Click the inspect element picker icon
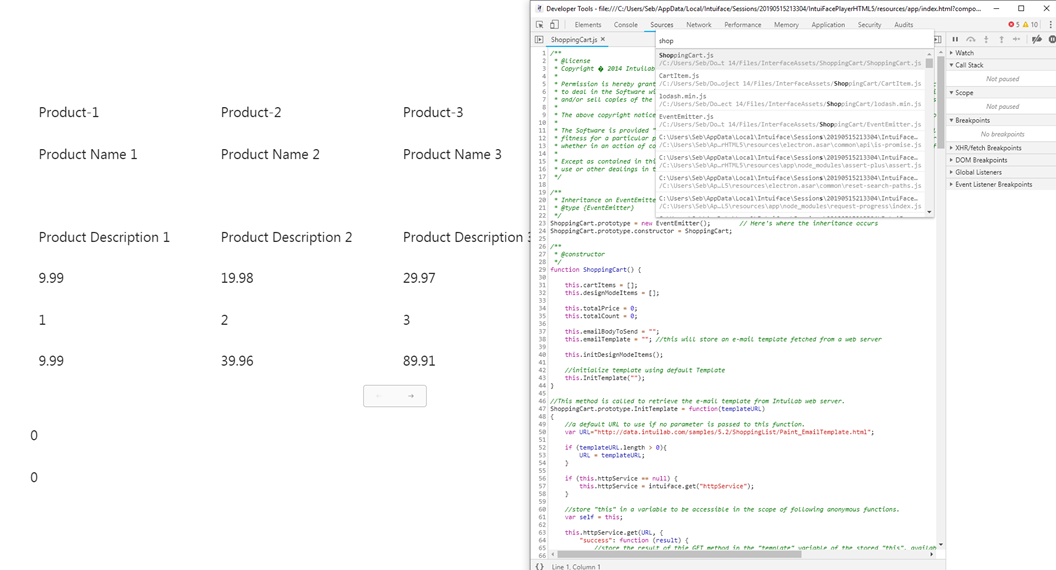1056x570 pixels. tap(540, 25)
